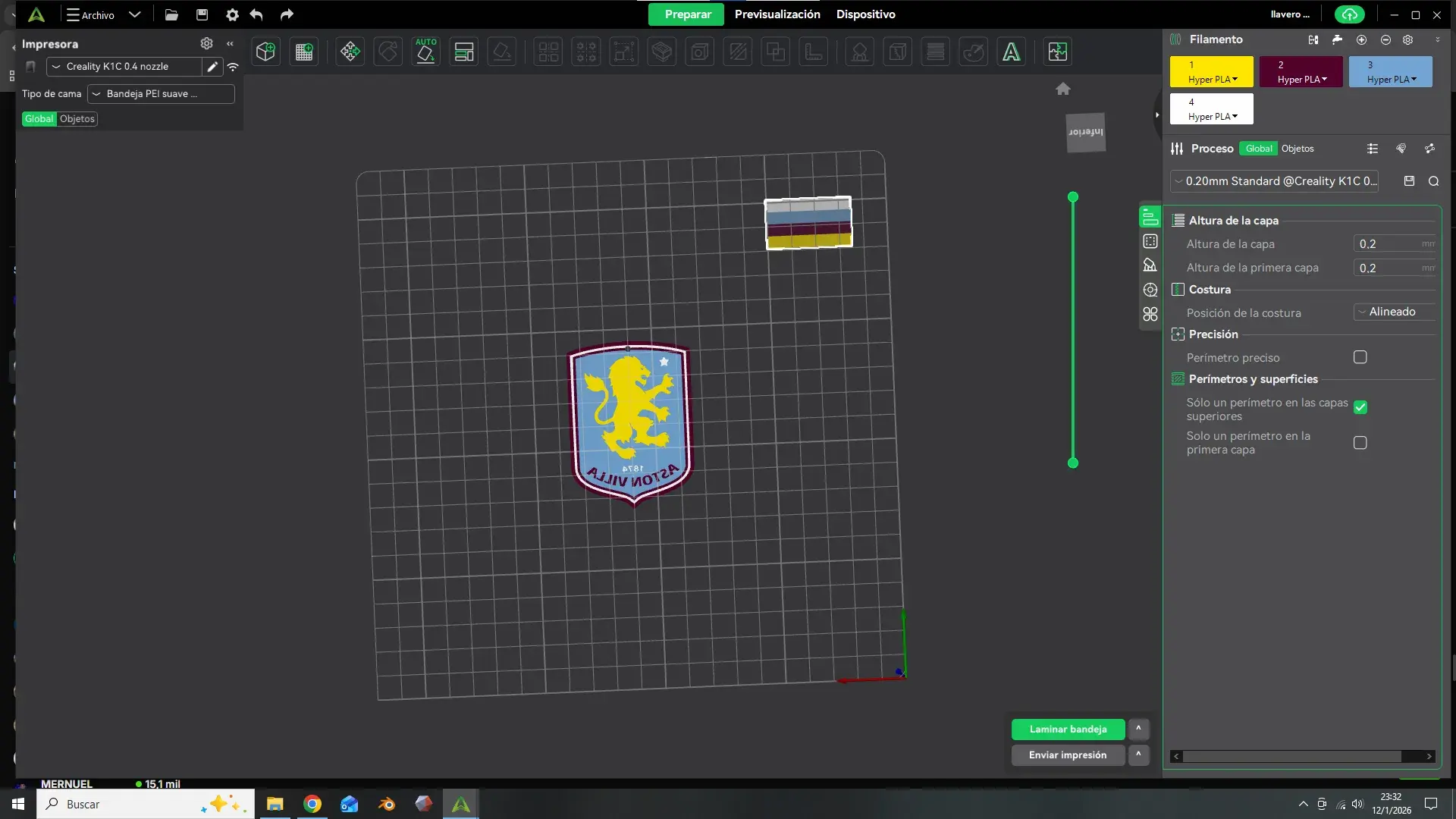Image resolution: width=1456 pixels, height=819 pixels.
Task: Select the Text letter A tool
Action: pos(1012,52)
